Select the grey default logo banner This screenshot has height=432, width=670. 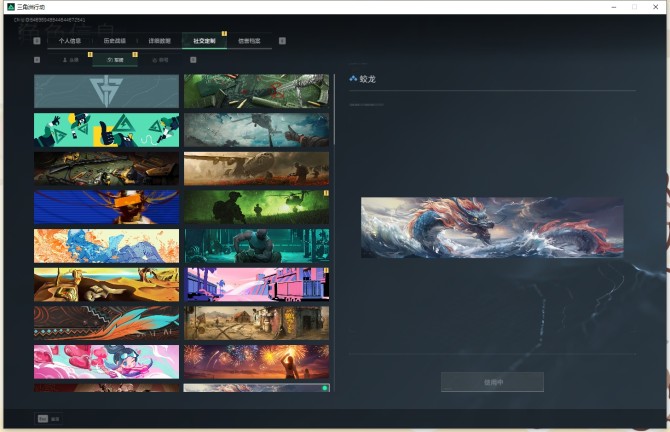106,91
